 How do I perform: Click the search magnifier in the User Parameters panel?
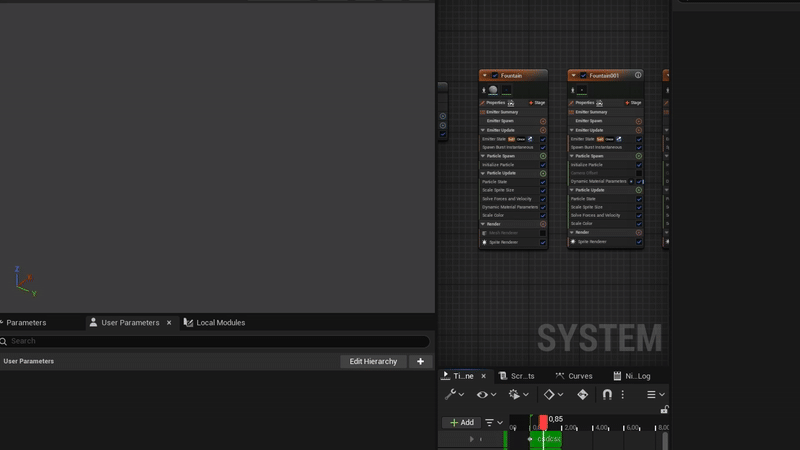(4, 341)
